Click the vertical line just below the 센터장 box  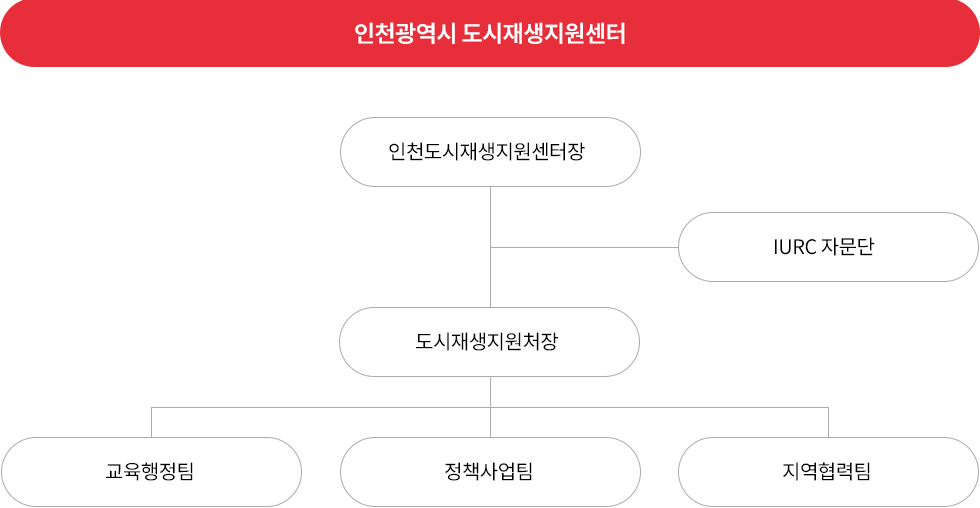coord(491,216)
